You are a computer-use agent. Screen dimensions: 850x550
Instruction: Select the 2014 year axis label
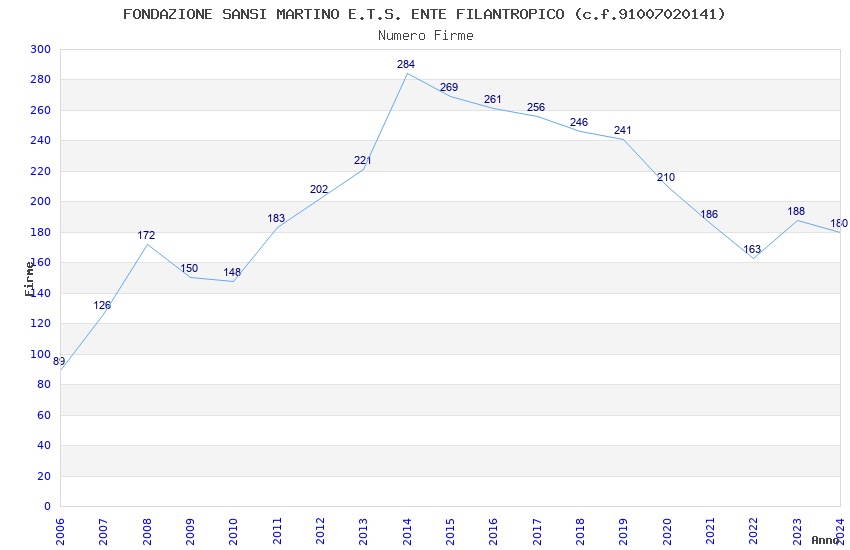[407, 532]
